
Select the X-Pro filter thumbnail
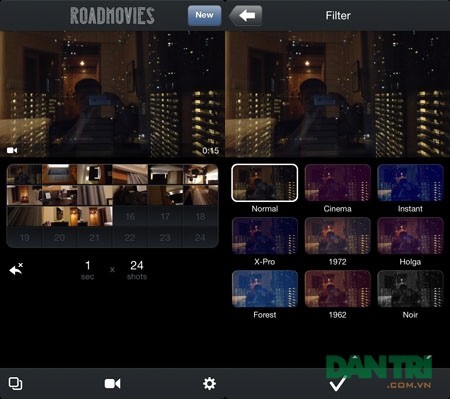click(x=265, y=236)
